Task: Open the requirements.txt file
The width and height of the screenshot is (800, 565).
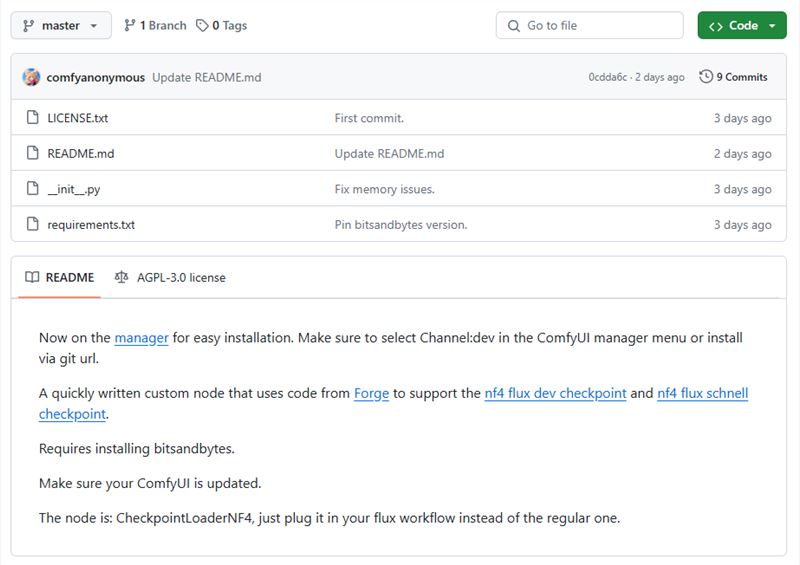Action: point(91,225)
